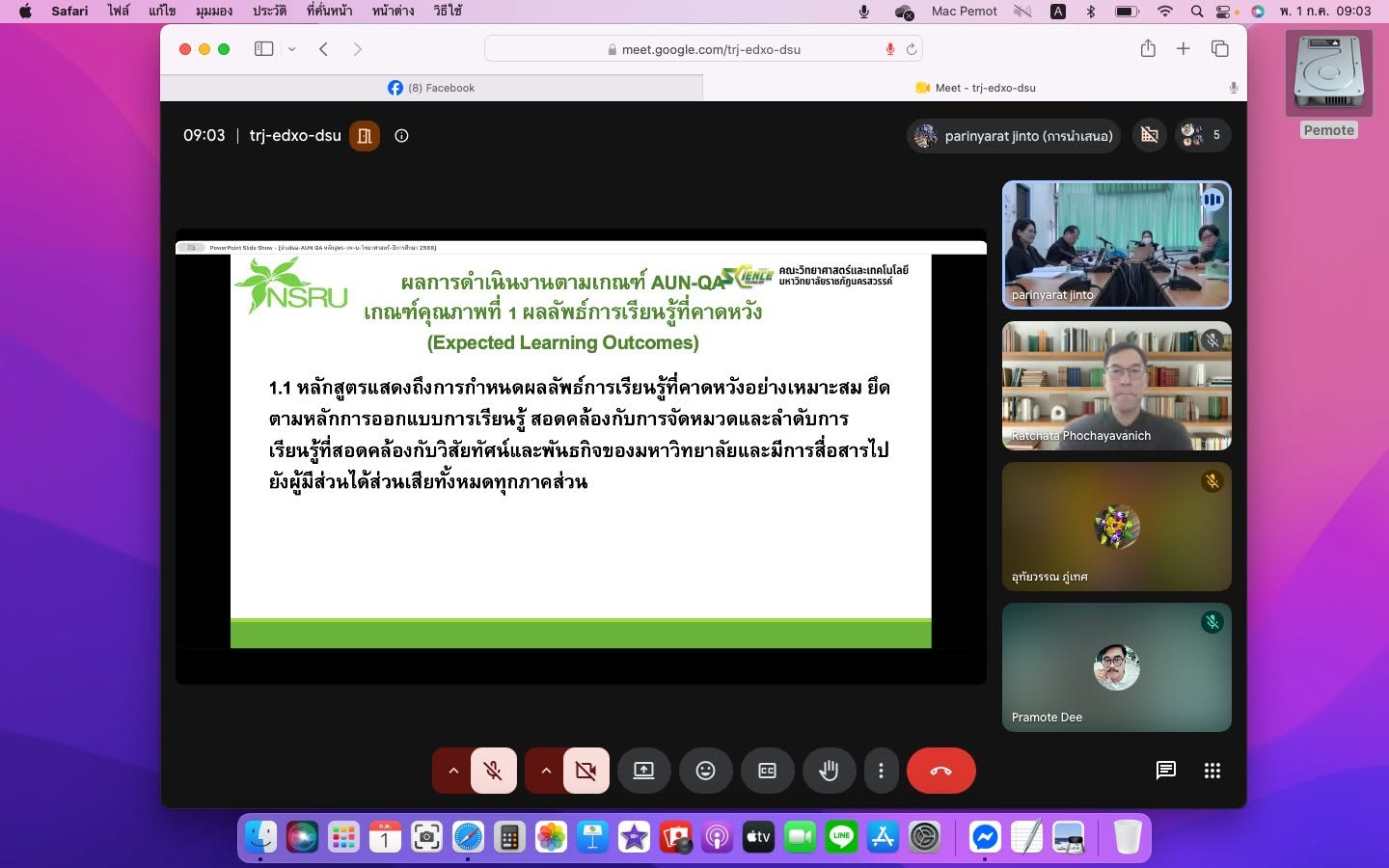Open the ไฟล์ menu
This screenshot has width=1389, height=868.
118,11
